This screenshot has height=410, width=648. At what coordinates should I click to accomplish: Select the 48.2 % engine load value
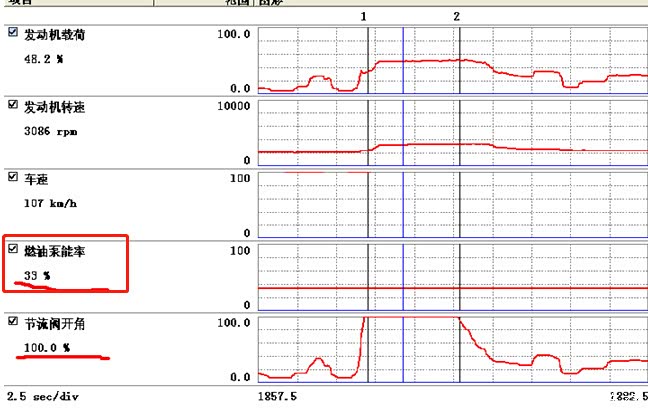click(x=44, y=59)
